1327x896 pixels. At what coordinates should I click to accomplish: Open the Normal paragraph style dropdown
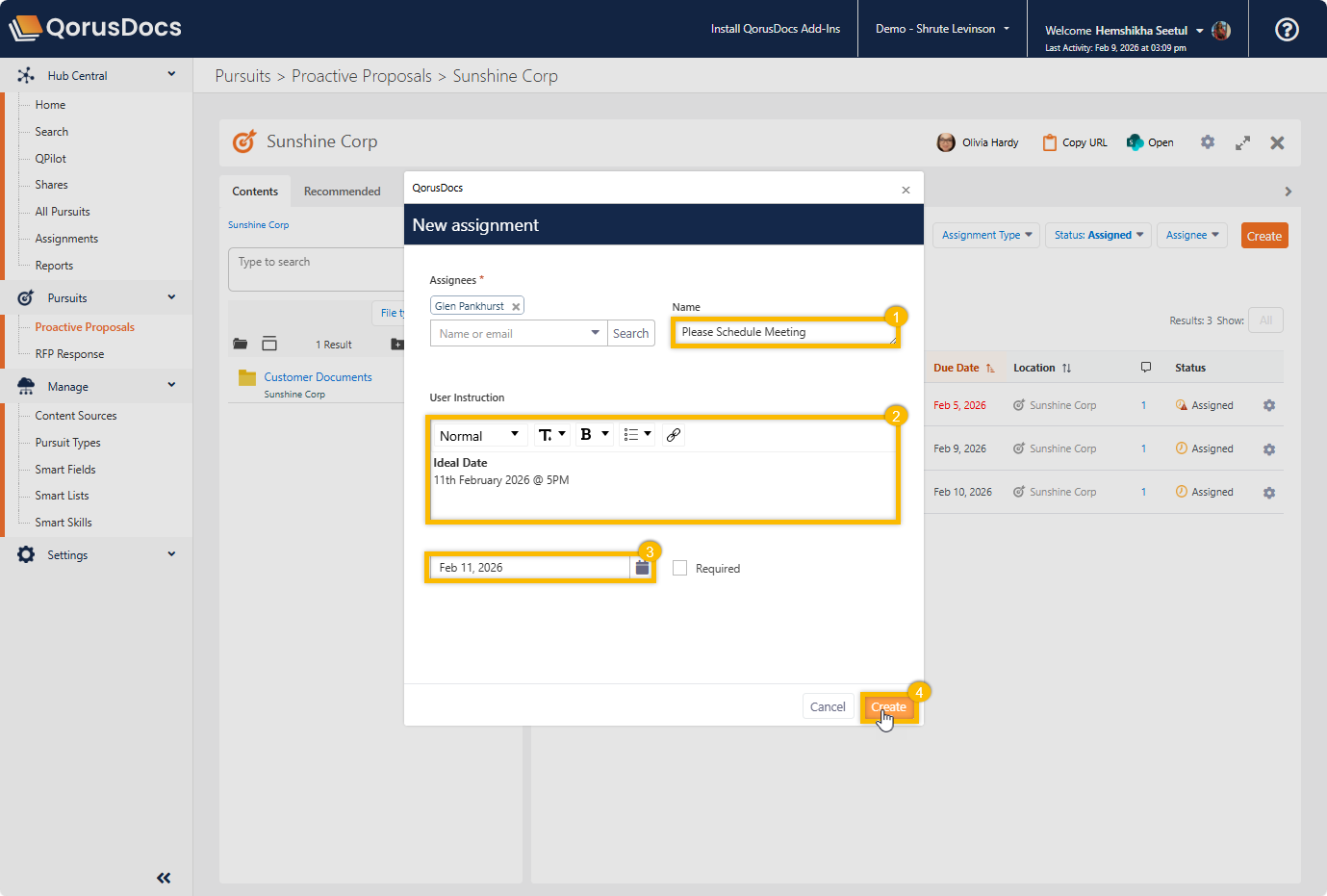pyautogui.click(x=479, y=435)
